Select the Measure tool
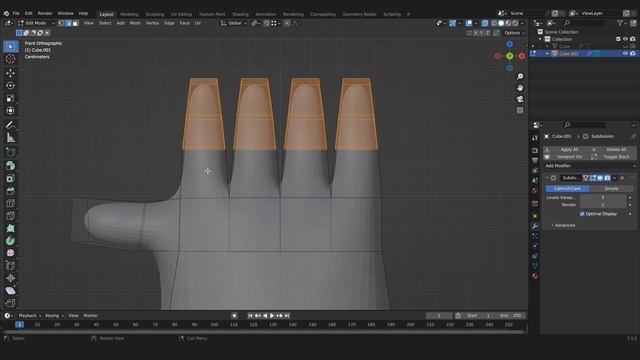The width and height of the screenshot is (640, 360). click(x=11, y=138)
